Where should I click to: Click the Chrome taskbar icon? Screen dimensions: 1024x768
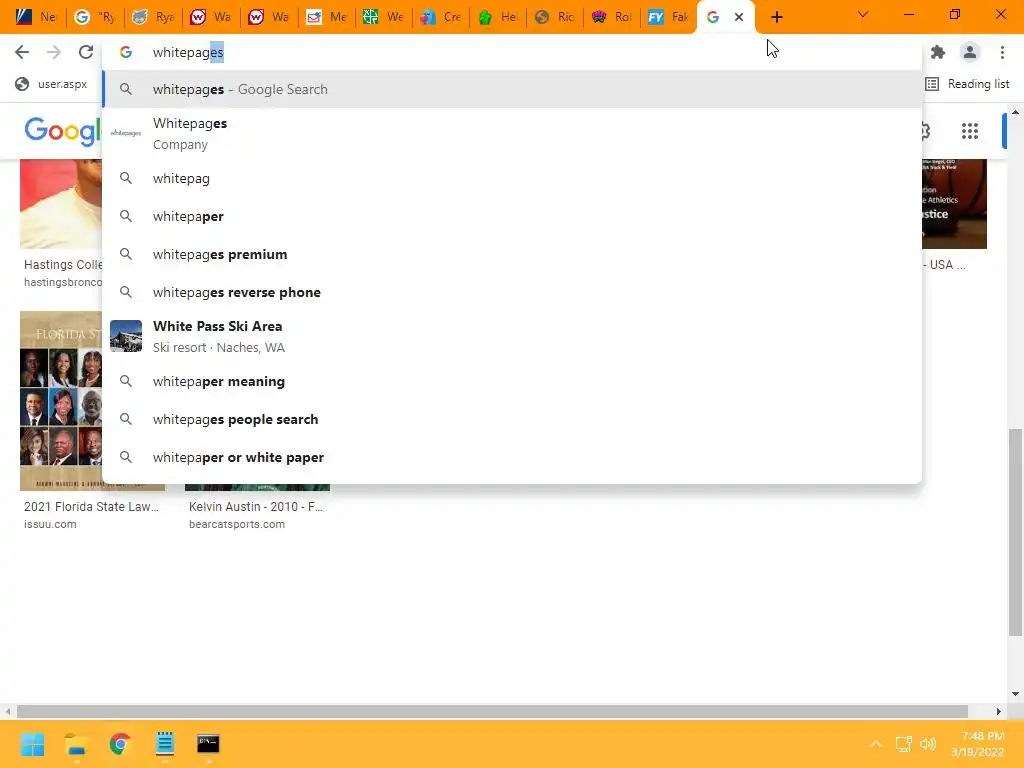coord(120,744)
